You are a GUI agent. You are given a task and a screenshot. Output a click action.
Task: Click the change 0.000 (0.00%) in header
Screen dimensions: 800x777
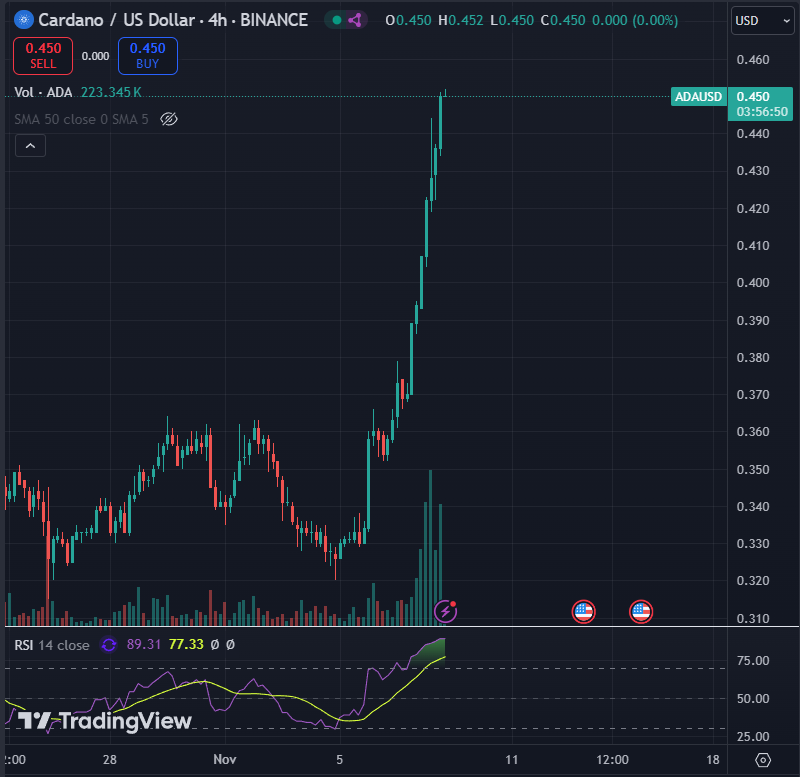click(x=635, y=20)
